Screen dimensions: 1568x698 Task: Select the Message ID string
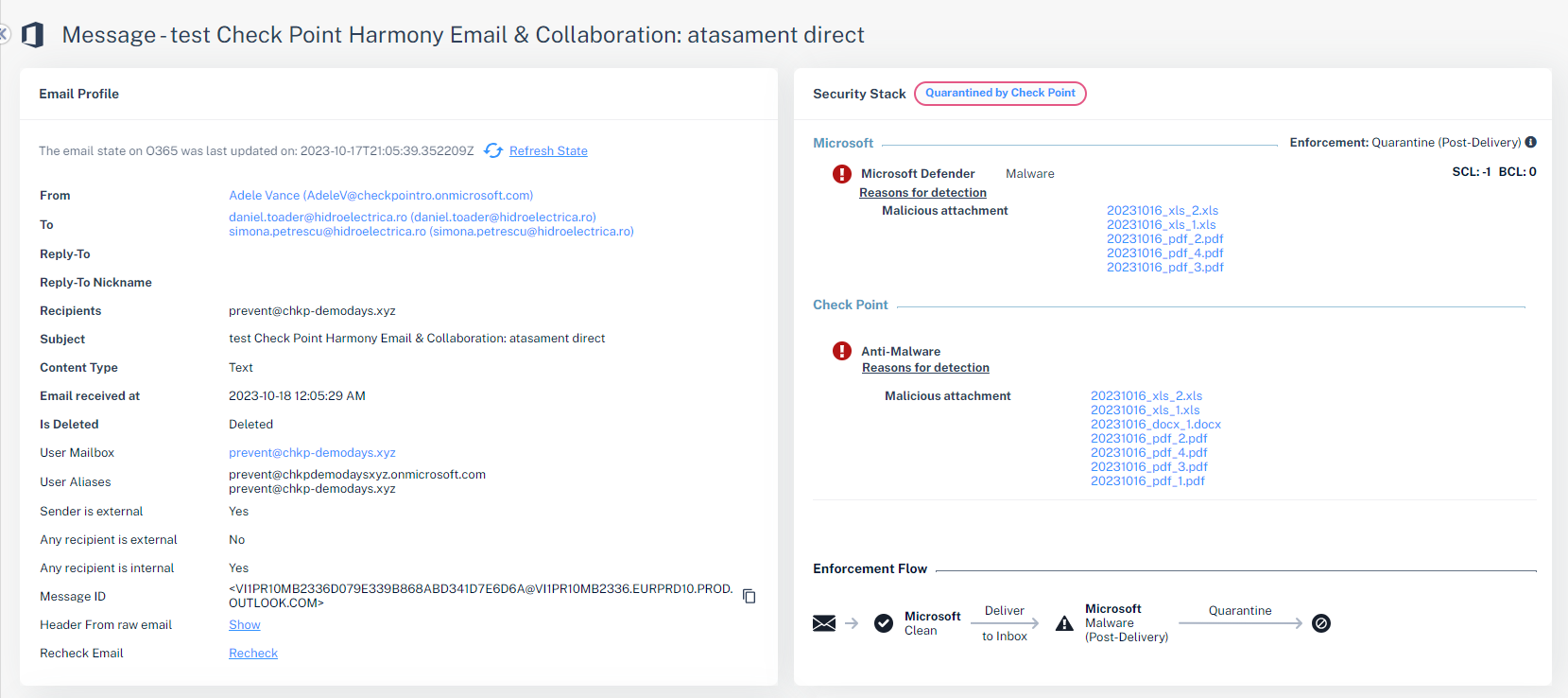click(x=481, y=595)
